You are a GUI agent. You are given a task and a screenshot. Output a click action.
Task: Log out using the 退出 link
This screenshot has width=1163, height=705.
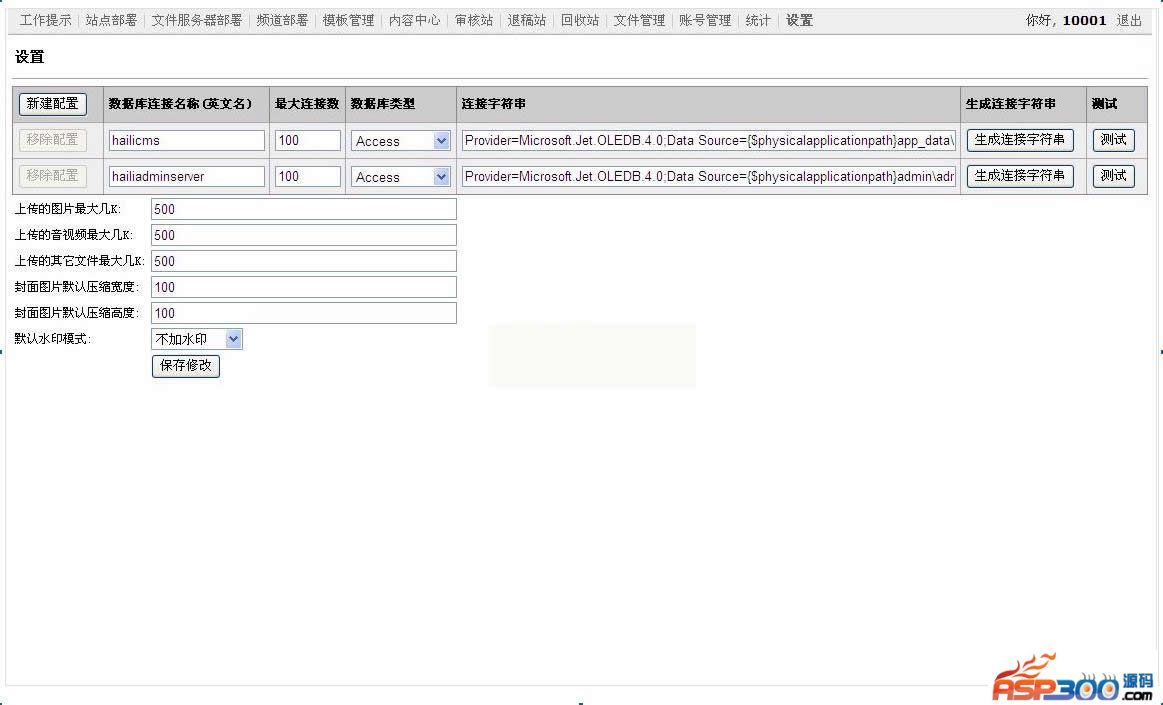1129,21
